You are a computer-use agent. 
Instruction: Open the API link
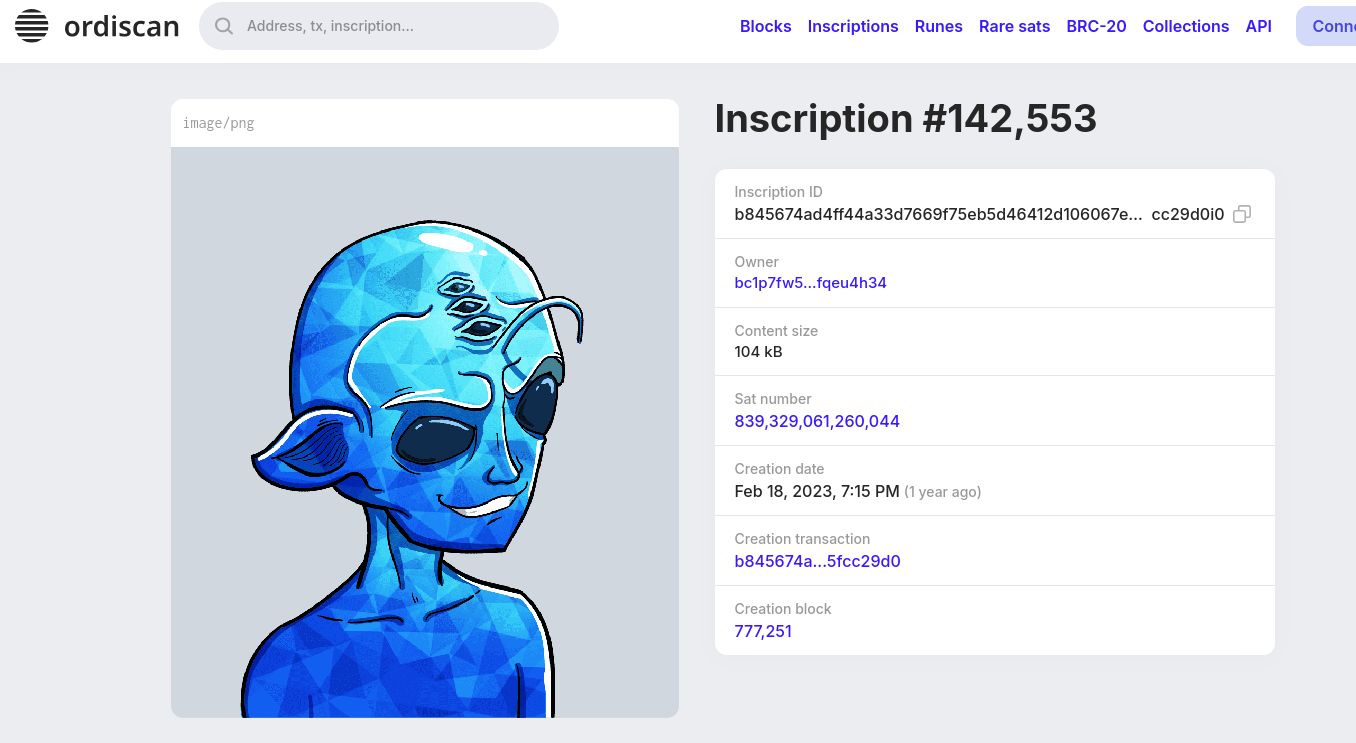[x=1258, y=26]
